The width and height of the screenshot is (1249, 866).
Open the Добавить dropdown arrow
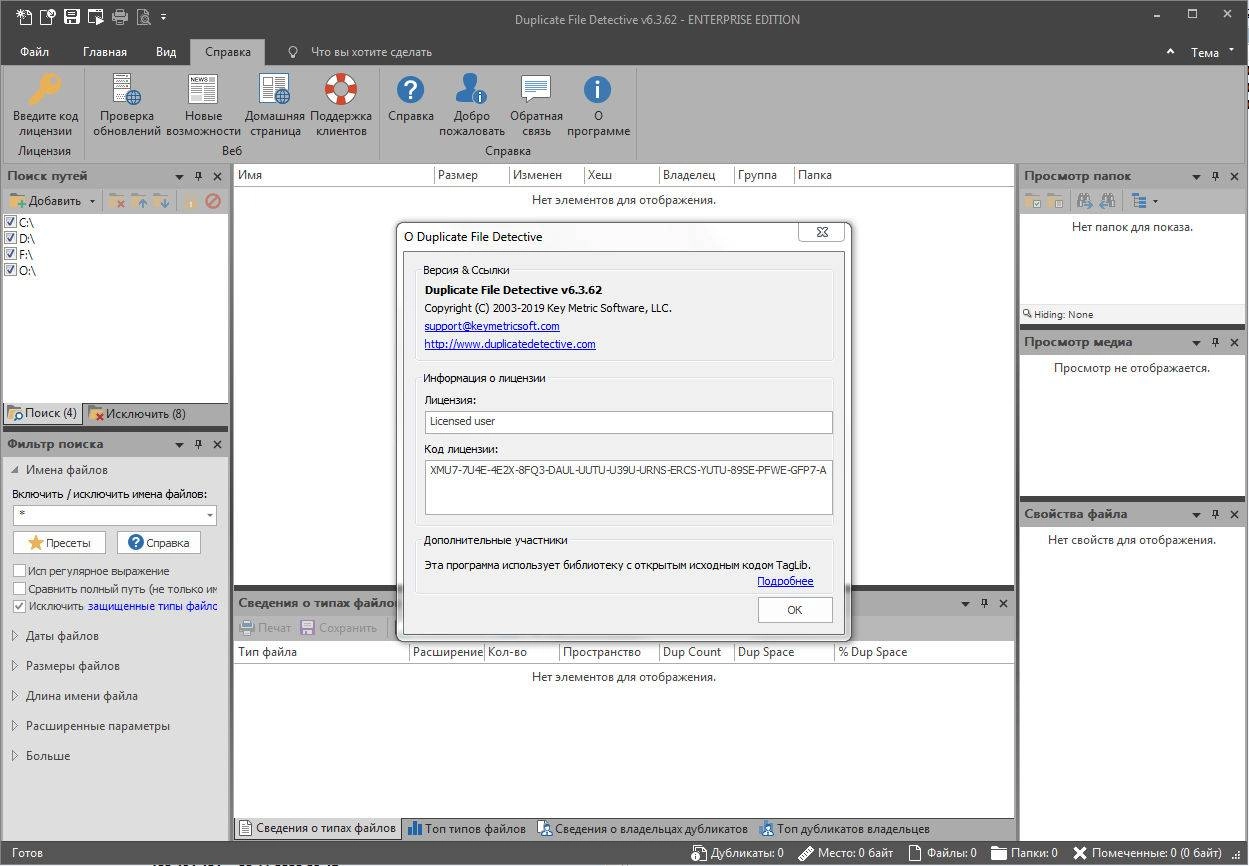tap(92, 201)
